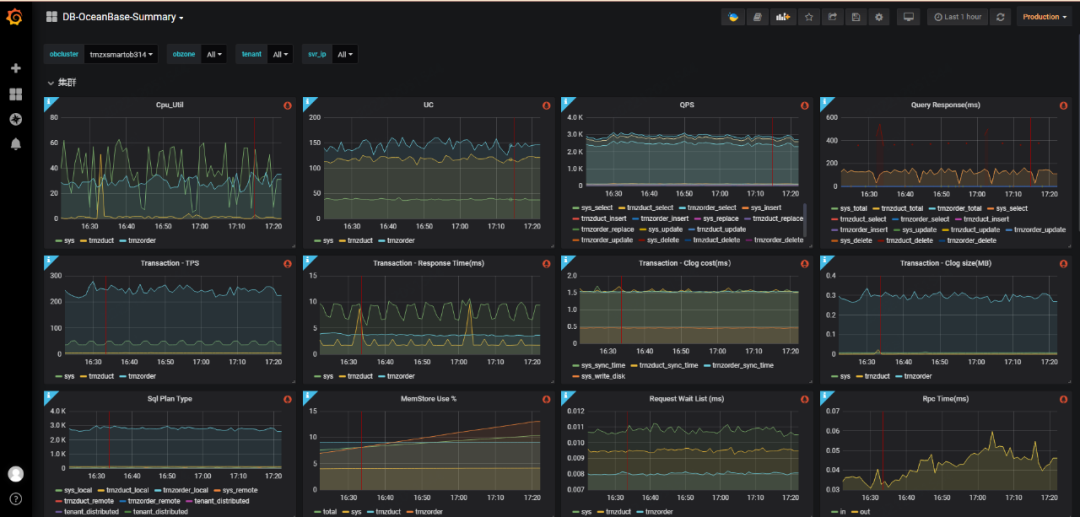Screen dimensions: 1080x517
Task: Open the Explore compass icon in sidebar
Action: (15, 119)
